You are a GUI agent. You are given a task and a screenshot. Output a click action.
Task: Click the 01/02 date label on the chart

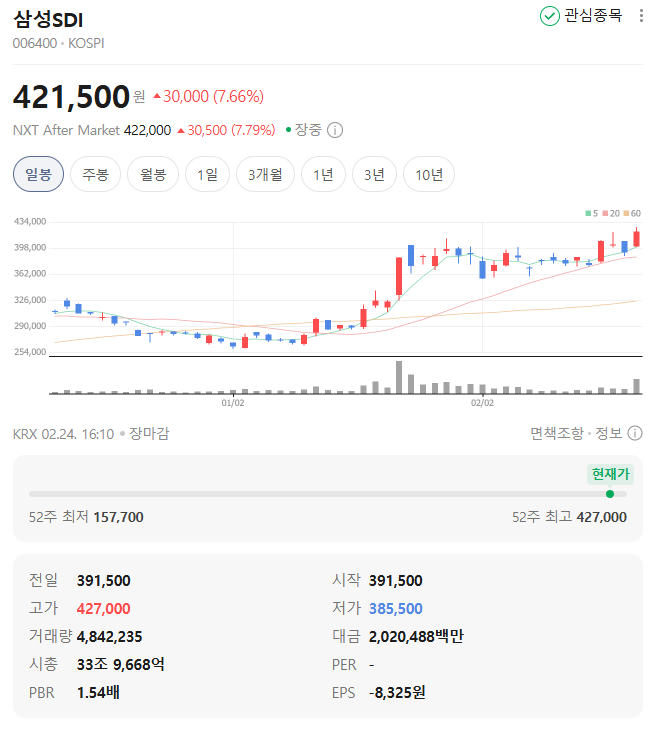233,403
